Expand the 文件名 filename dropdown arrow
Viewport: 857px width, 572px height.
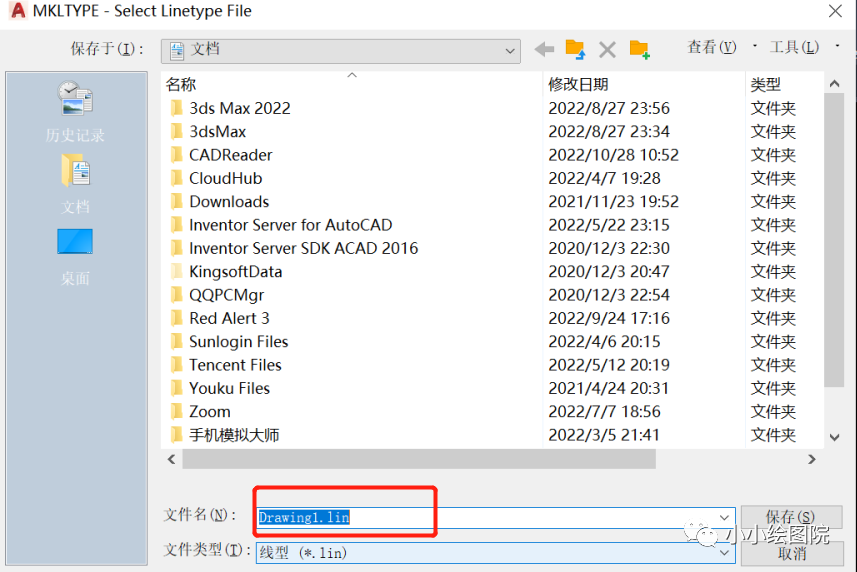(x=724, y=517)
